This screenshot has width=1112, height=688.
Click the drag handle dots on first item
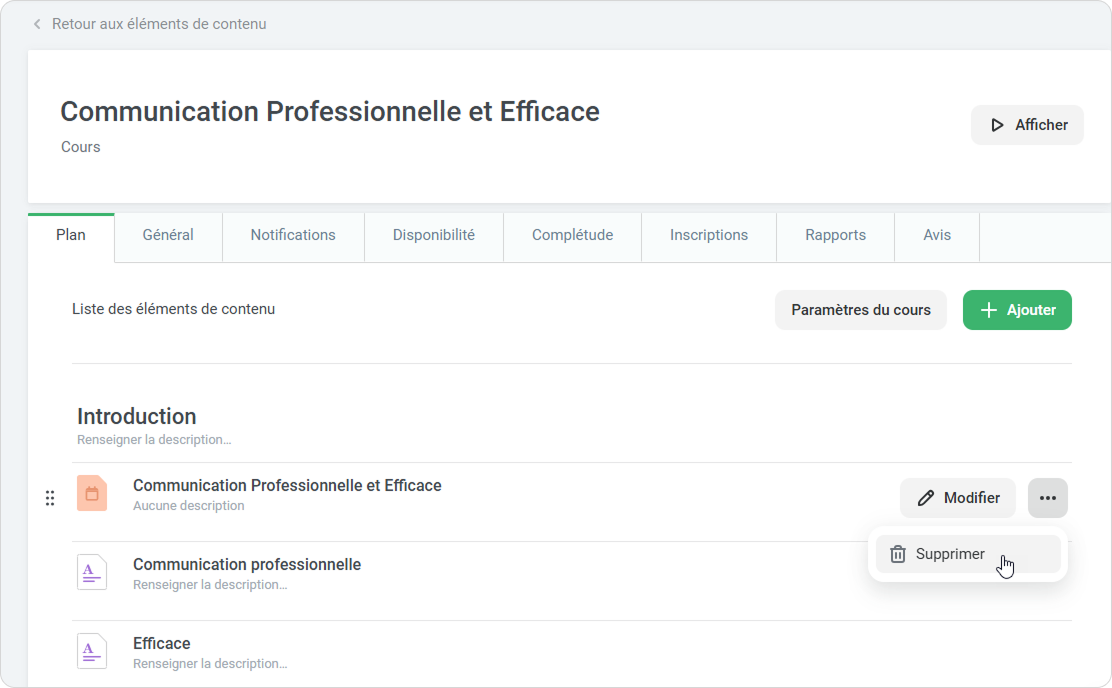[x=50, y=498]
